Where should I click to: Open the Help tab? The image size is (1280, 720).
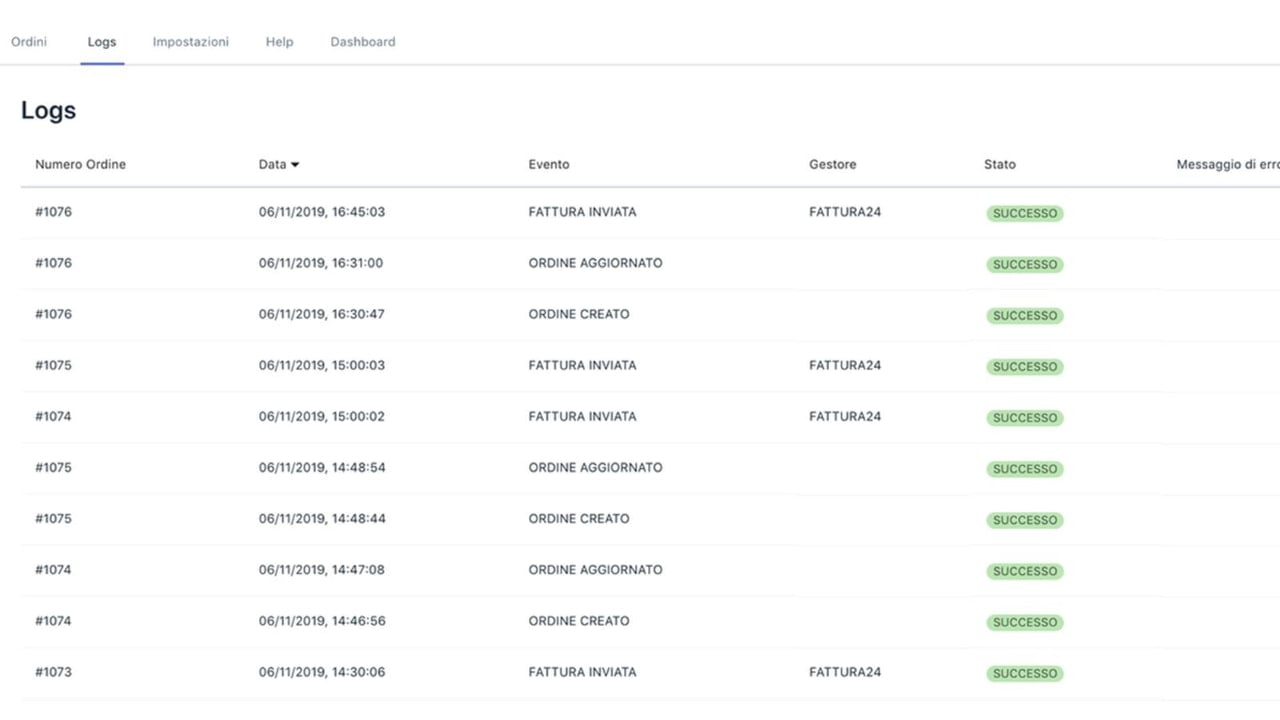[x=280, y=42]
